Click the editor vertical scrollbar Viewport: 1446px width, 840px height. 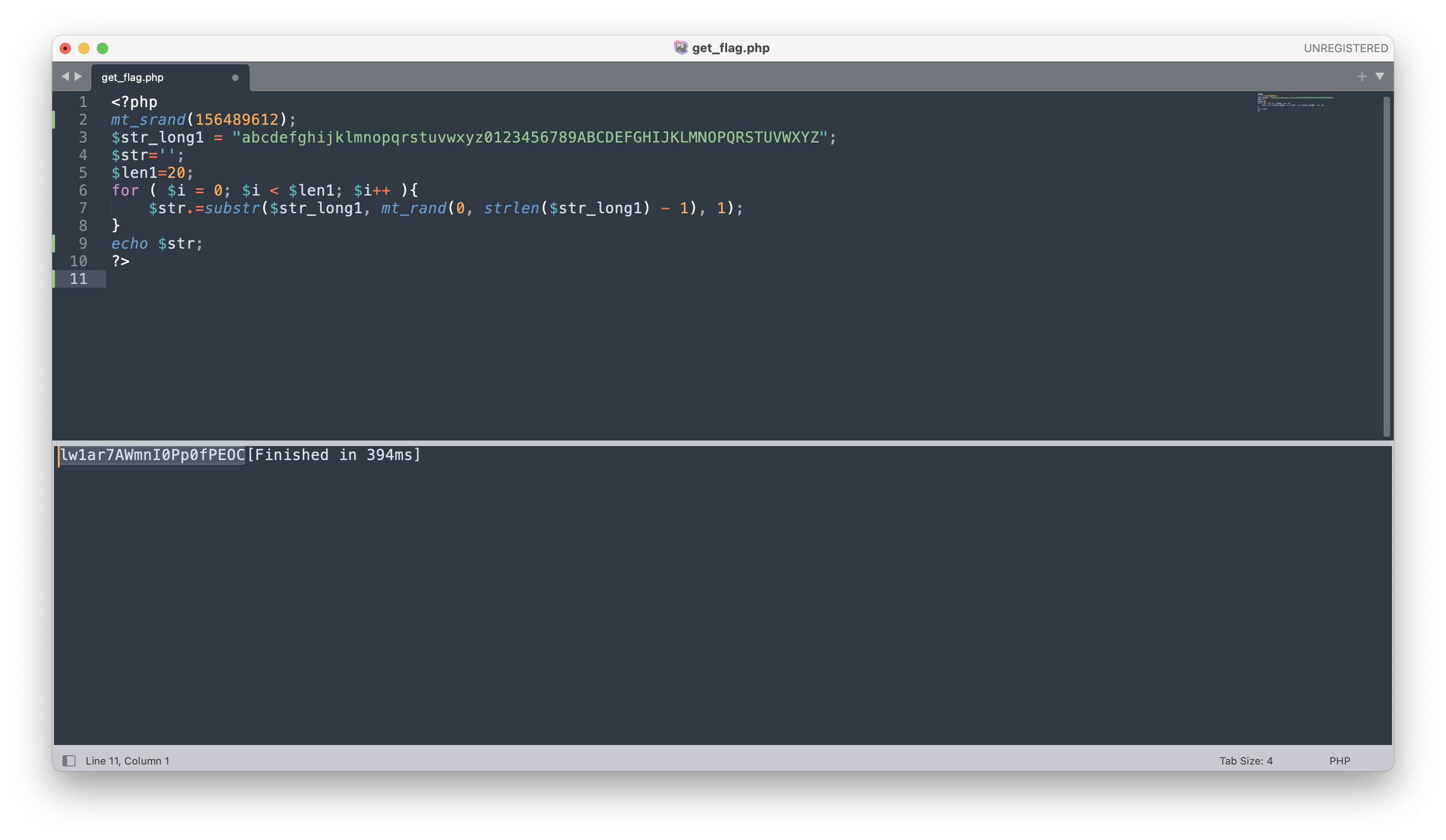[1386, 266]
